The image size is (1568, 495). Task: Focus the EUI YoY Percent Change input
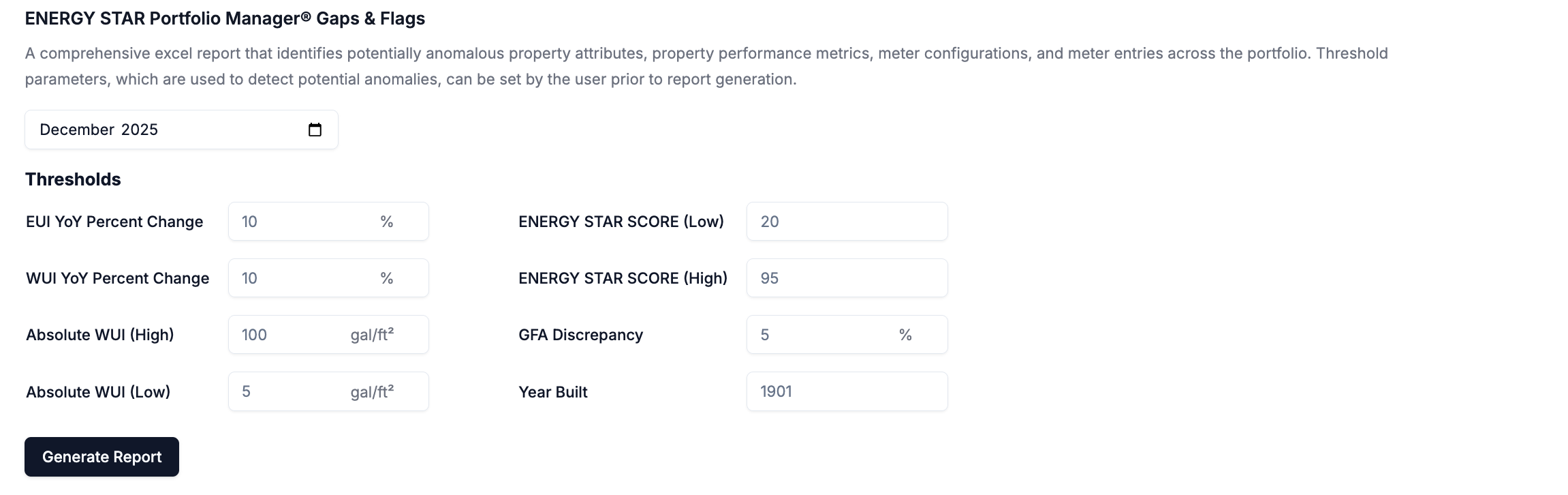tap(307, 222)
